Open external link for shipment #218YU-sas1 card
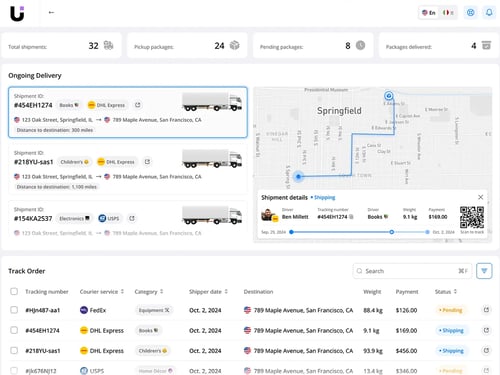Image resolution: width=500 pixels, height=375 pixels. coord(147,162)
